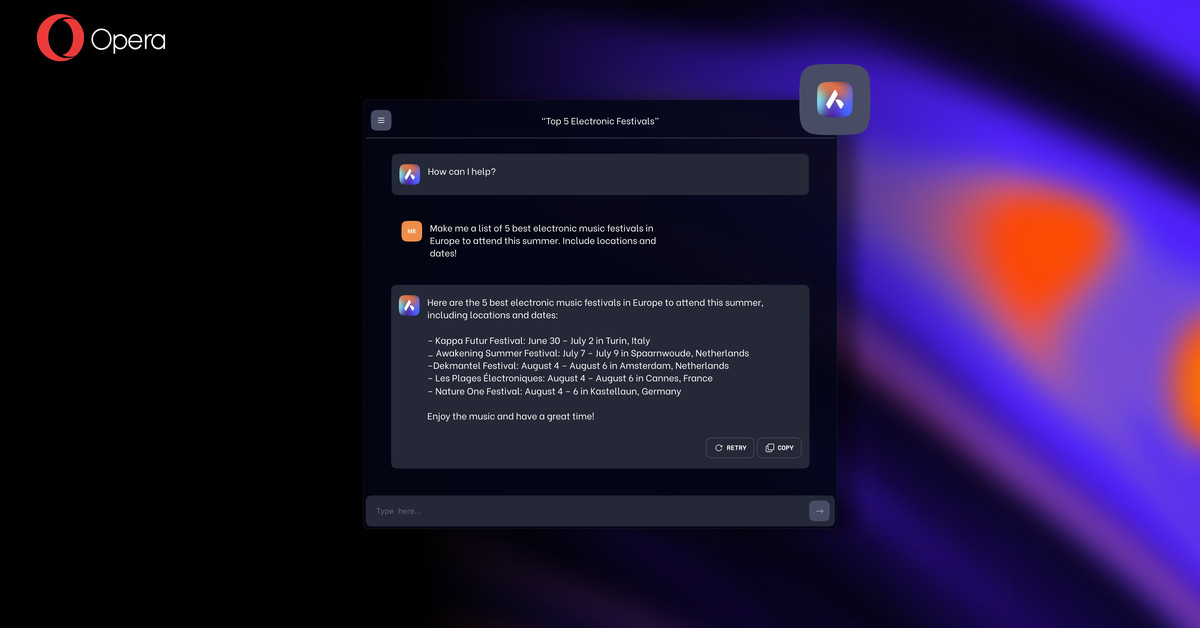Click the 'Opera' wordmark text
Viewport: 1200px width, 628px height.
pos(128,40)
